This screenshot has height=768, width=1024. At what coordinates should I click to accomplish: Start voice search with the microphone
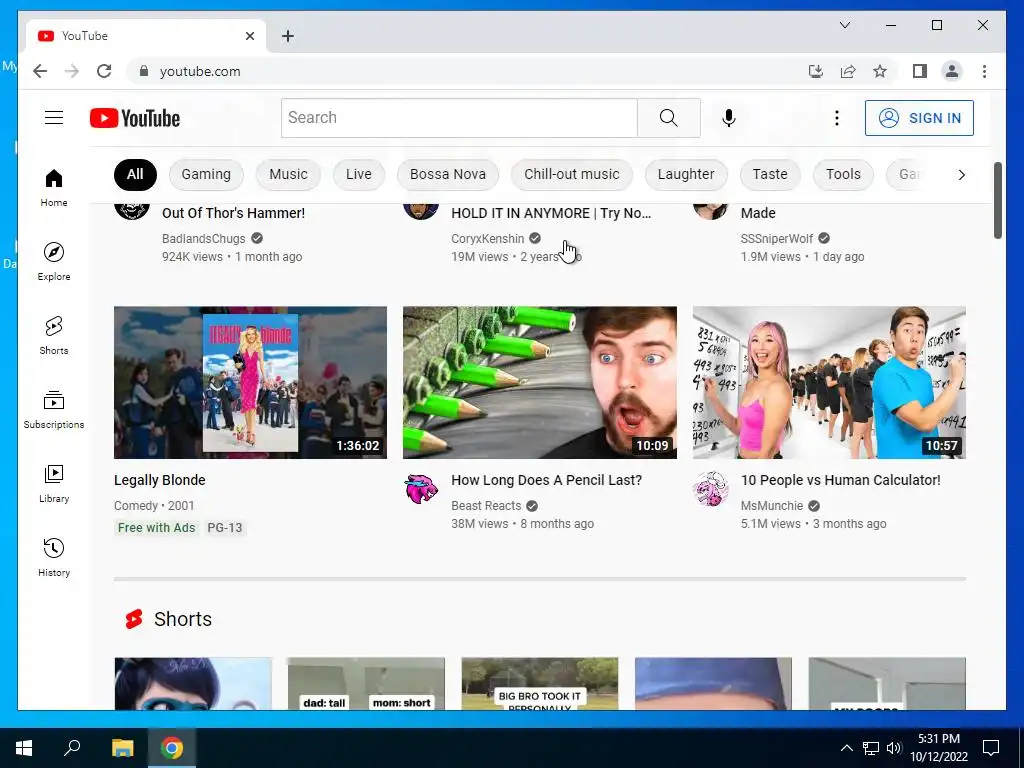(x=729, y=118)
